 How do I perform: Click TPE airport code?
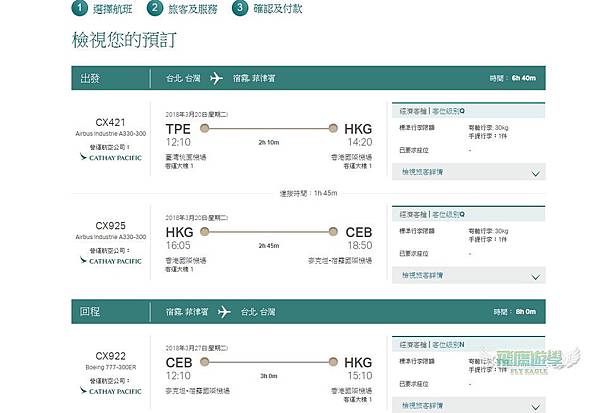point(178,129)
